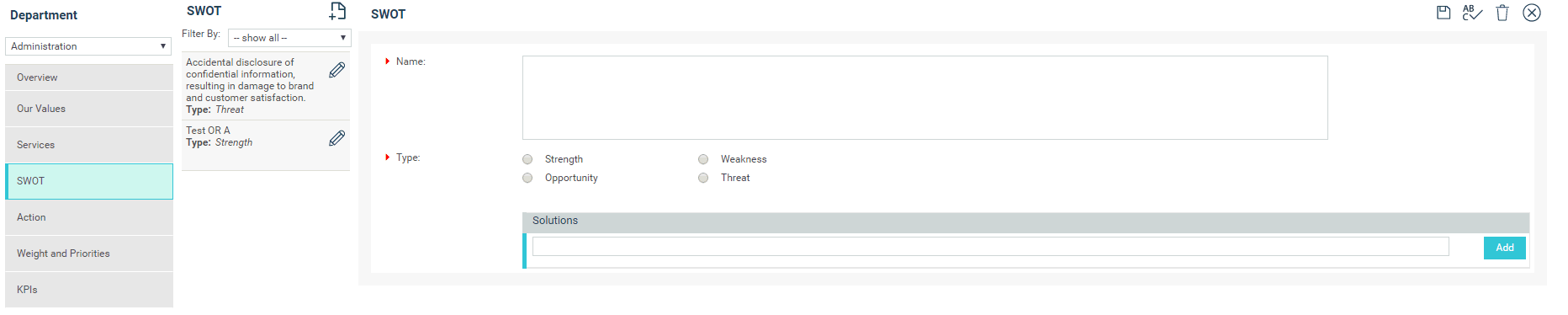Edit the Accidental disclosure threat entry pencil
Screen dimensions: 1568x315
336,70
